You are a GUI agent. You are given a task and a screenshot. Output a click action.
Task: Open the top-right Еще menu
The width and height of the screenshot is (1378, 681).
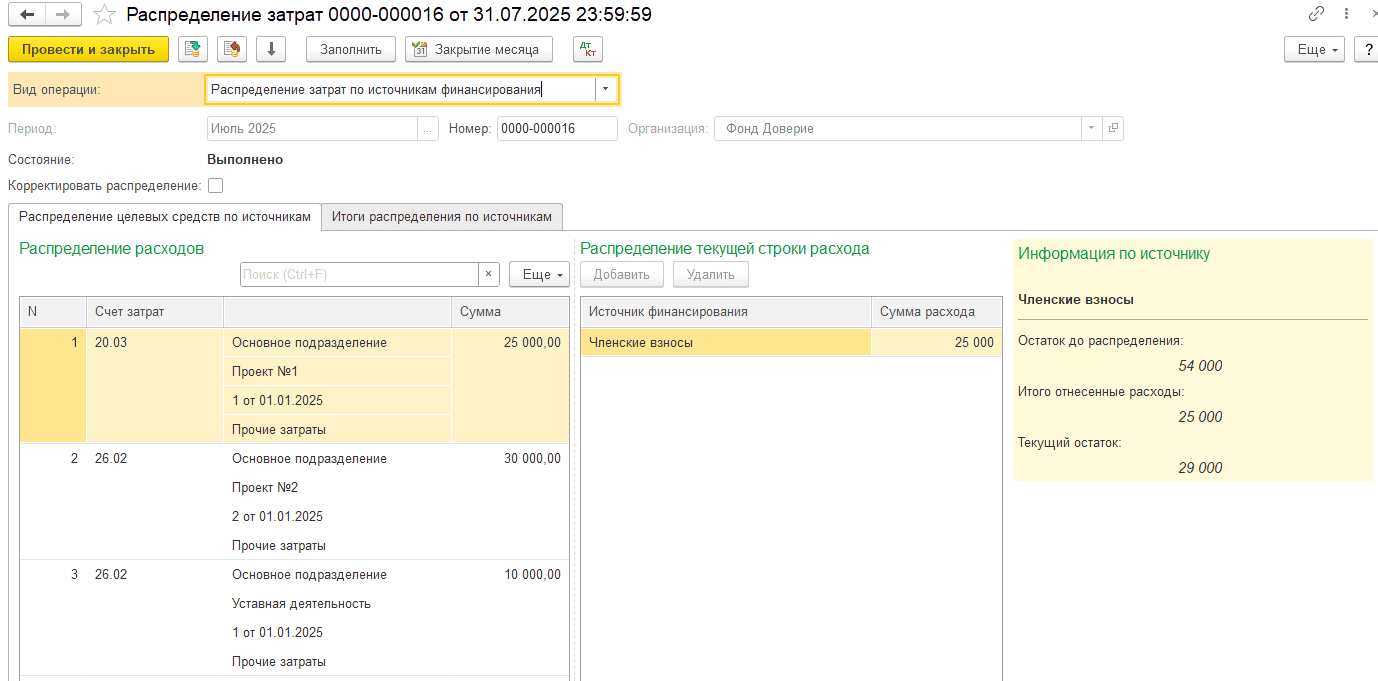[1313, 49]
